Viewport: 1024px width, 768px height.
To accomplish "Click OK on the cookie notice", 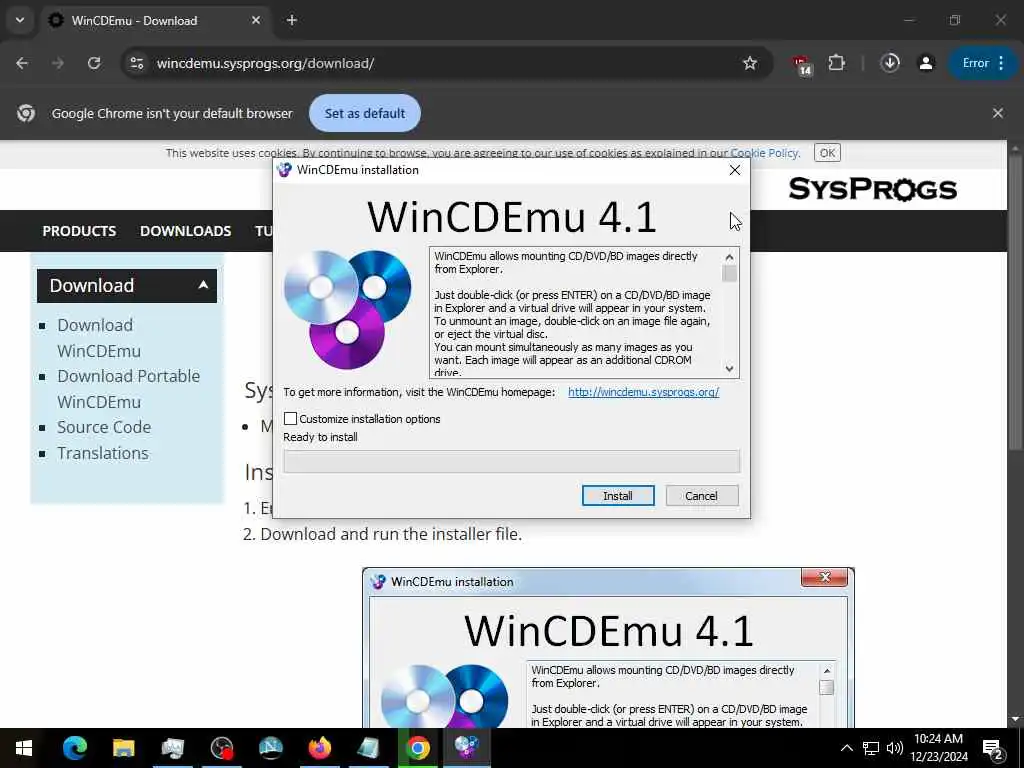I will [827, 153].
